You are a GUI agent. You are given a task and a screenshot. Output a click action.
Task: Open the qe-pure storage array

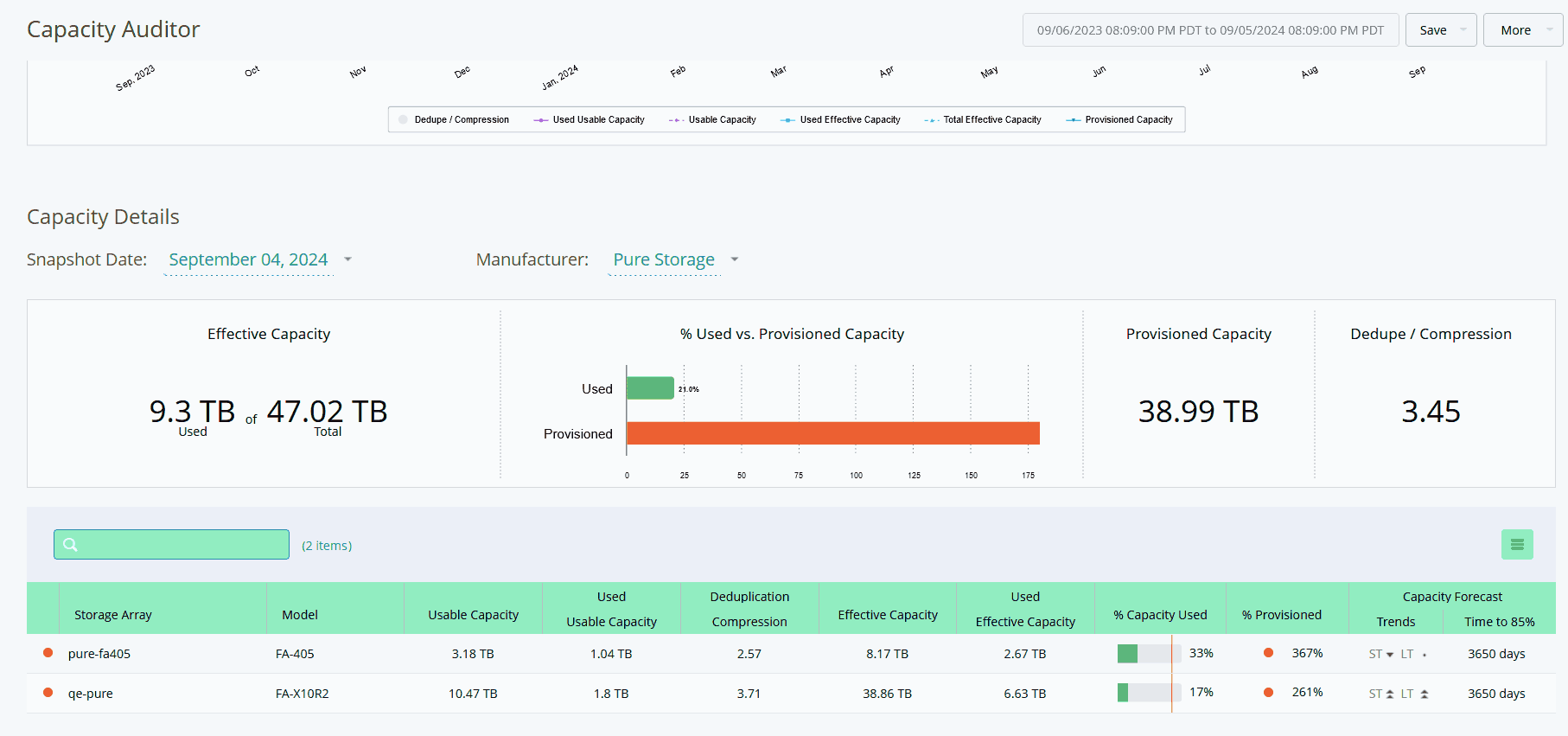click(x=91, y=694)
